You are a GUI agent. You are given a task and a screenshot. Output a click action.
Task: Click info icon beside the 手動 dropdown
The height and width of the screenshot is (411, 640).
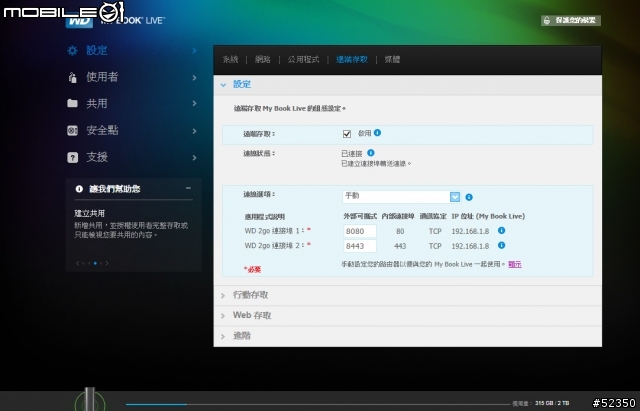[469, 197]
